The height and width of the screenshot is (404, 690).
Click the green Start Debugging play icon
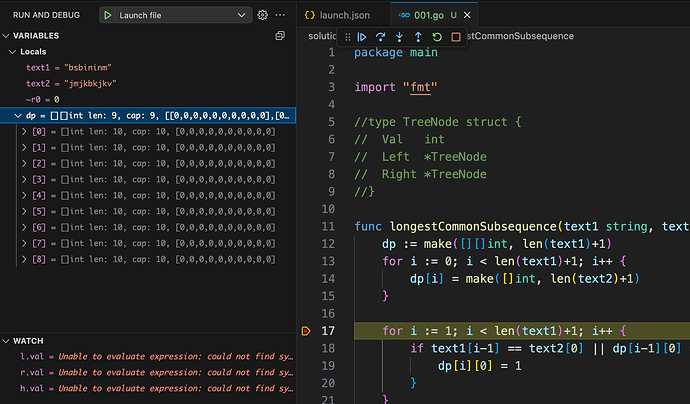coord(107,15)
